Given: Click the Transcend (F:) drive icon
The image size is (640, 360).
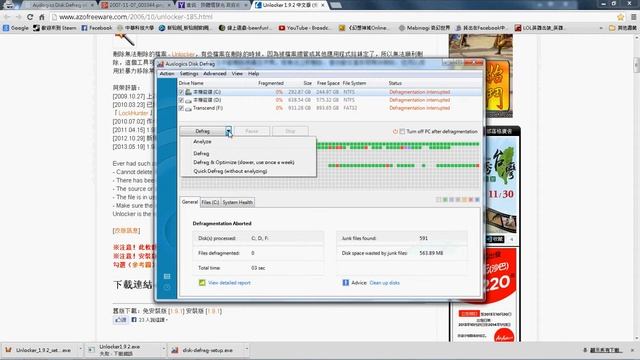Looking at the screenshot, I should (188, 109).
